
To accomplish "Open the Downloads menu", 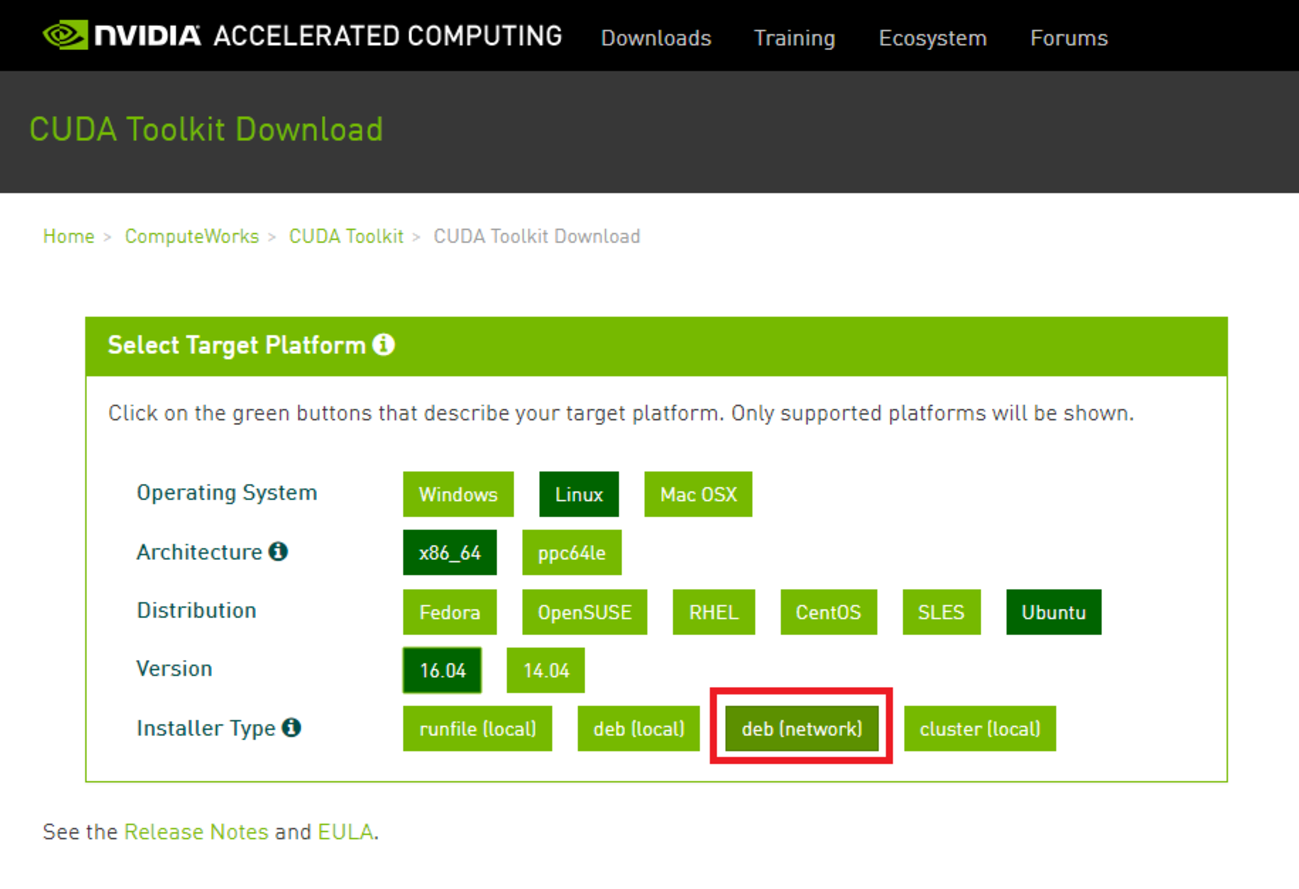I will click(656, 38).
